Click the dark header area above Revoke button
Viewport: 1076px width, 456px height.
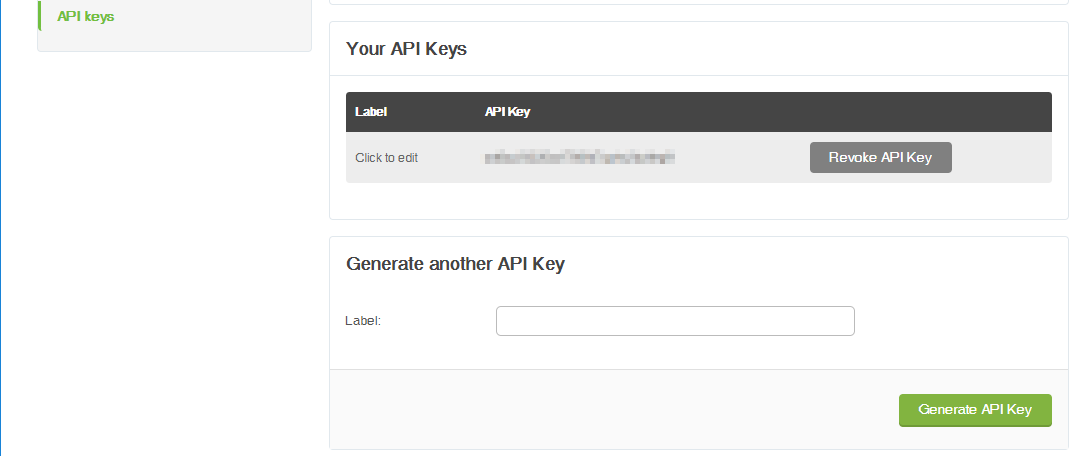pyautogui.click(x=880, y=112)
